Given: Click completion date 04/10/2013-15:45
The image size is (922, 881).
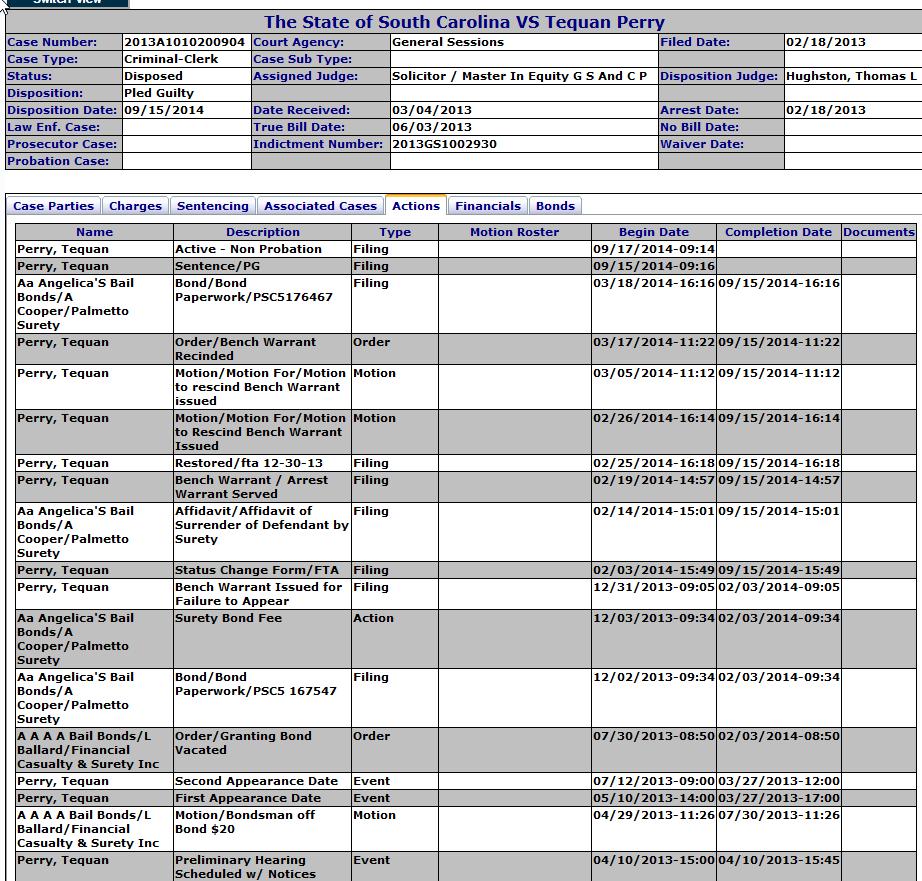Looking at the screenshot, I should pyautogui.click(x=779, y=860).
